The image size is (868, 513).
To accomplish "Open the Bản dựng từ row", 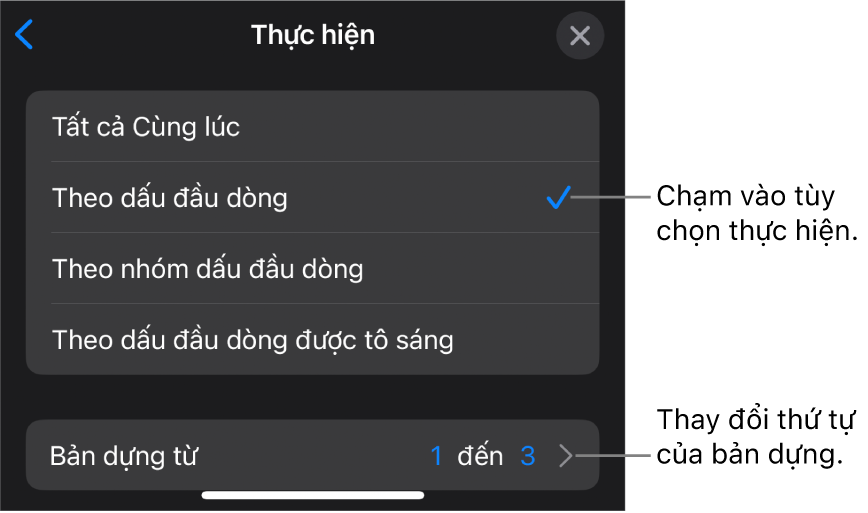I will point(312,455).
